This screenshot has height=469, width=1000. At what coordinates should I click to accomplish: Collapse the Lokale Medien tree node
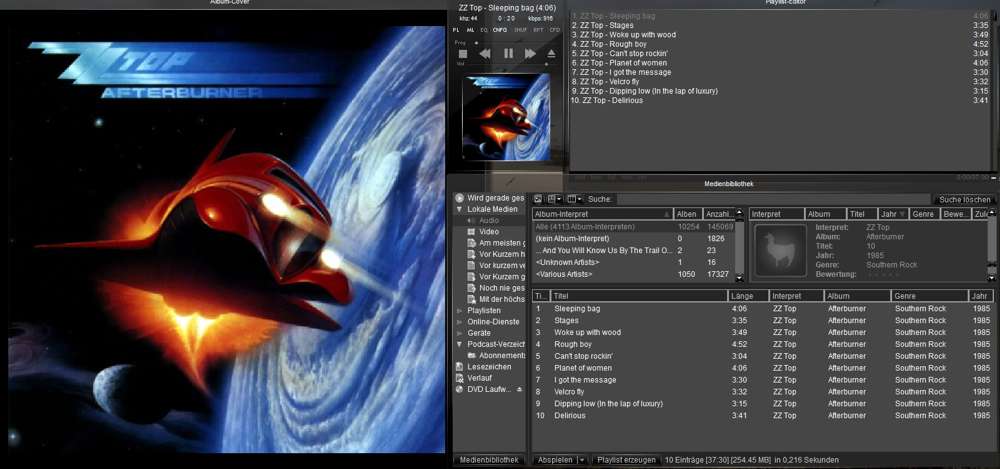[x=460, y=209]
